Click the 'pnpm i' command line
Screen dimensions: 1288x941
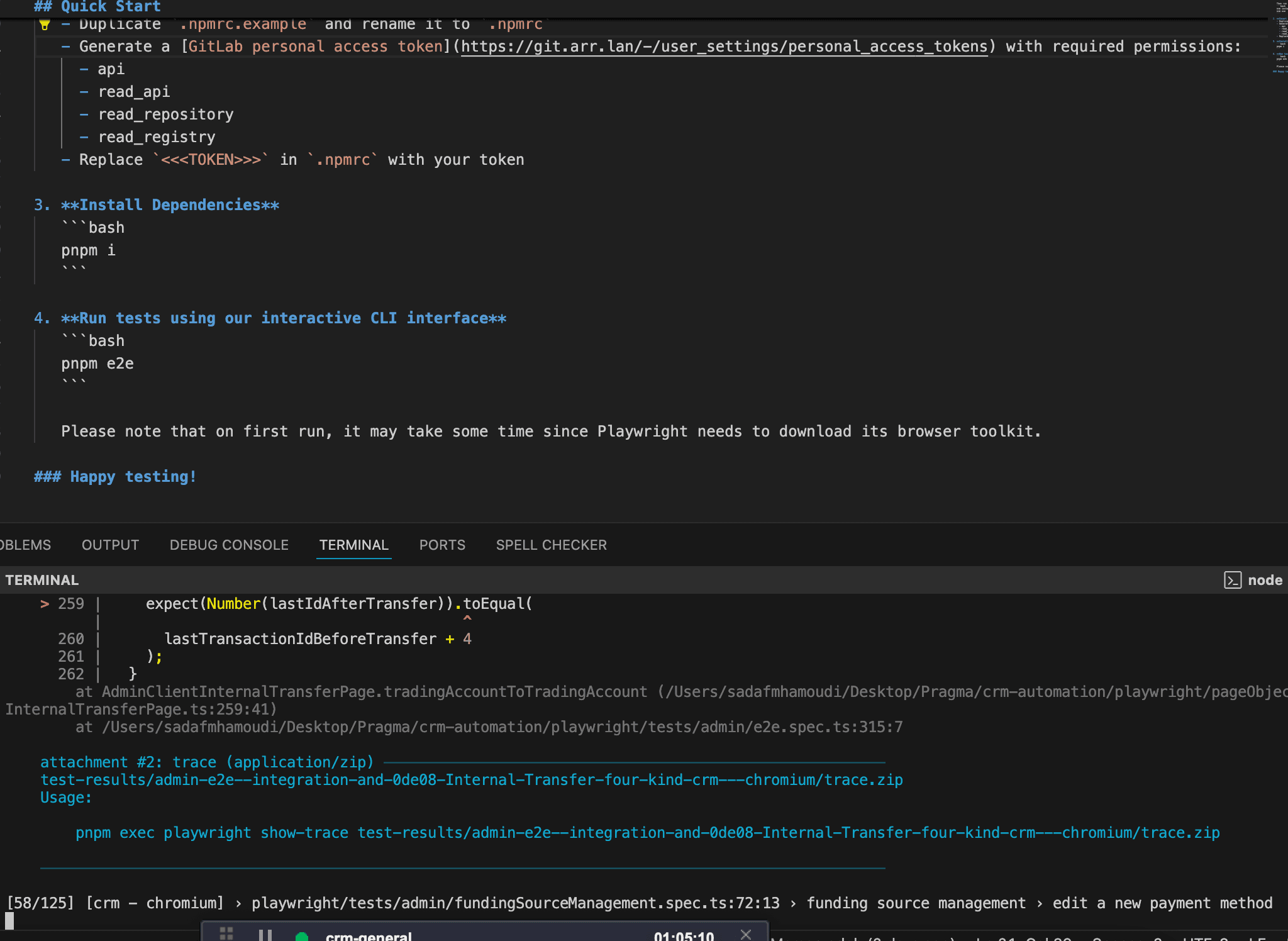coord(89,250)
